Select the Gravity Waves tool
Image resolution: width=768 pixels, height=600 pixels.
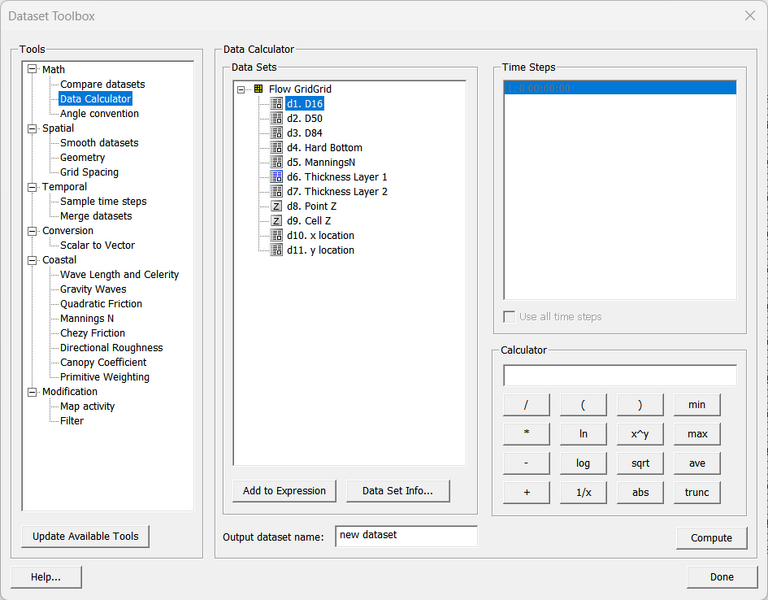[93, 289]
